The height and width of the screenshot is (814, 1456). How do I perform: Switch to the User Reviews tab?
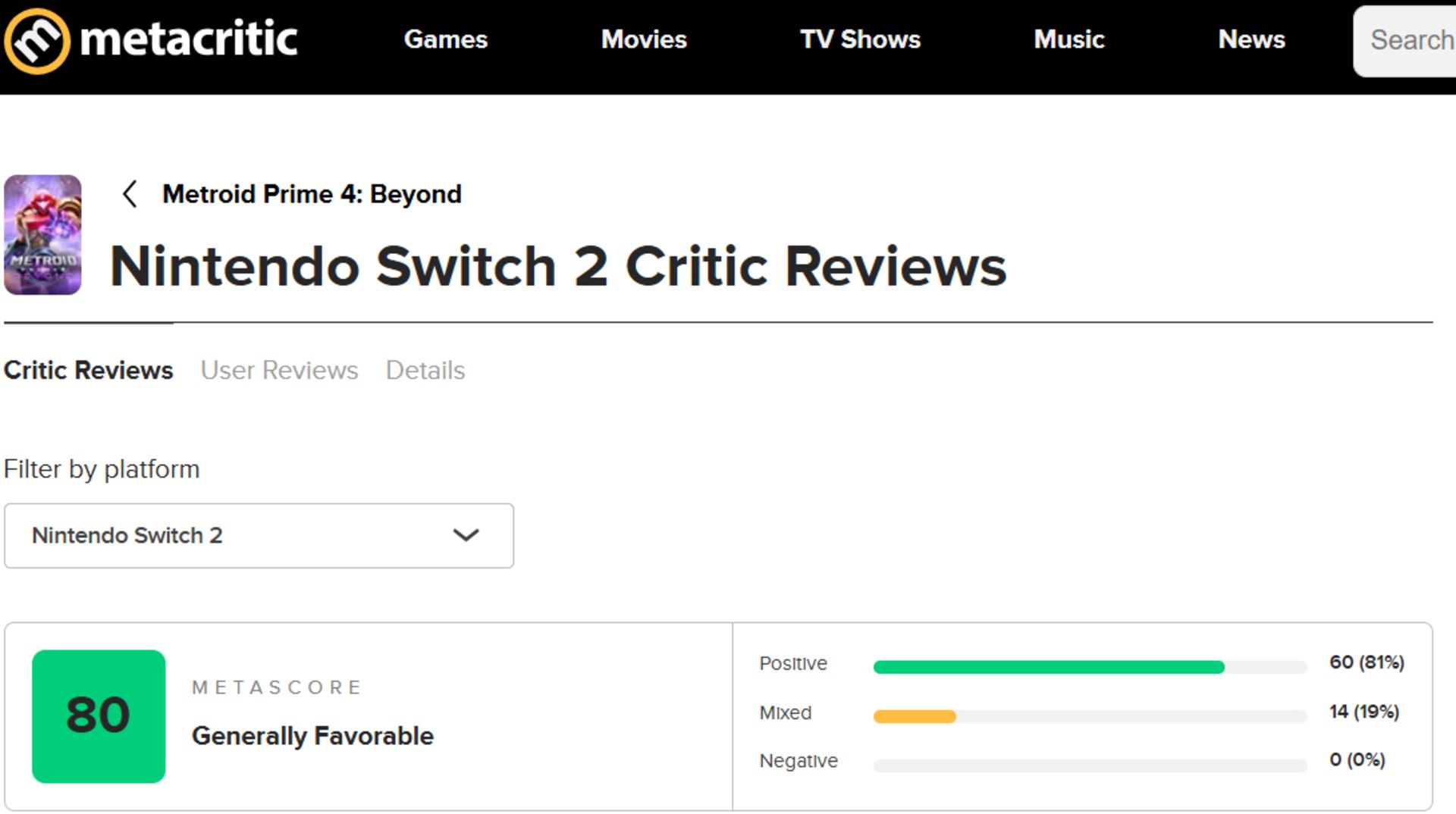(x=278, y=371)
